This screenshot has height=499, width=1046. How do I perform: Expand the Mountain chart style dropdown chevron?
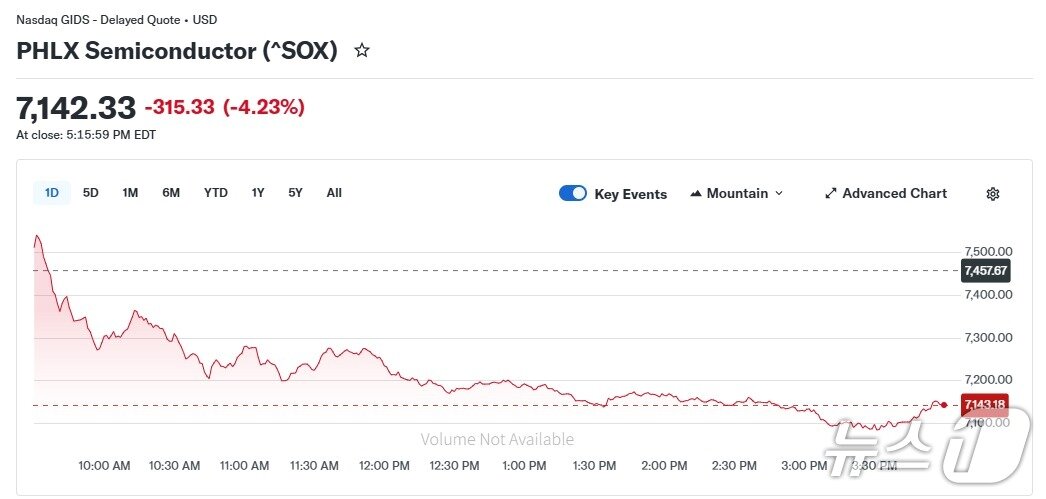tap(780, 194)
